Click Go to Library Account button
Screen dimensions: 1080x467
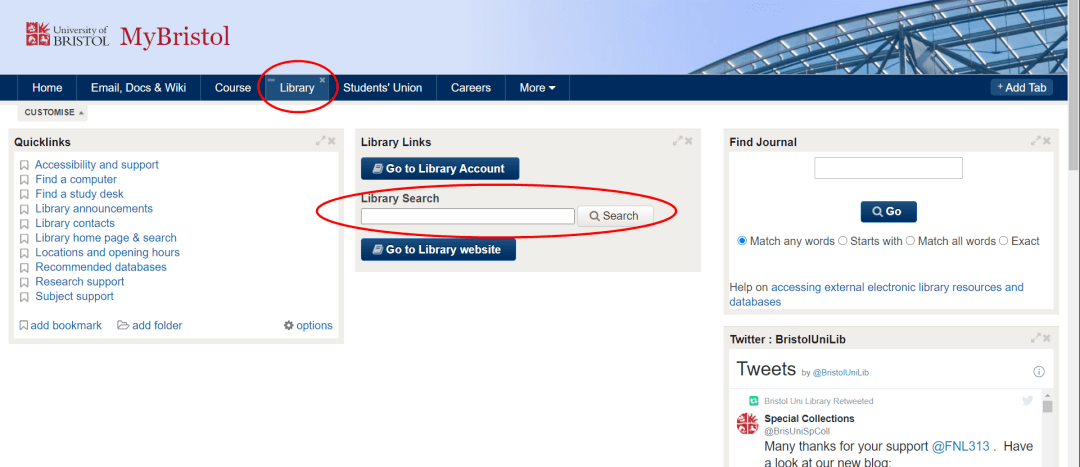point(440,169)
